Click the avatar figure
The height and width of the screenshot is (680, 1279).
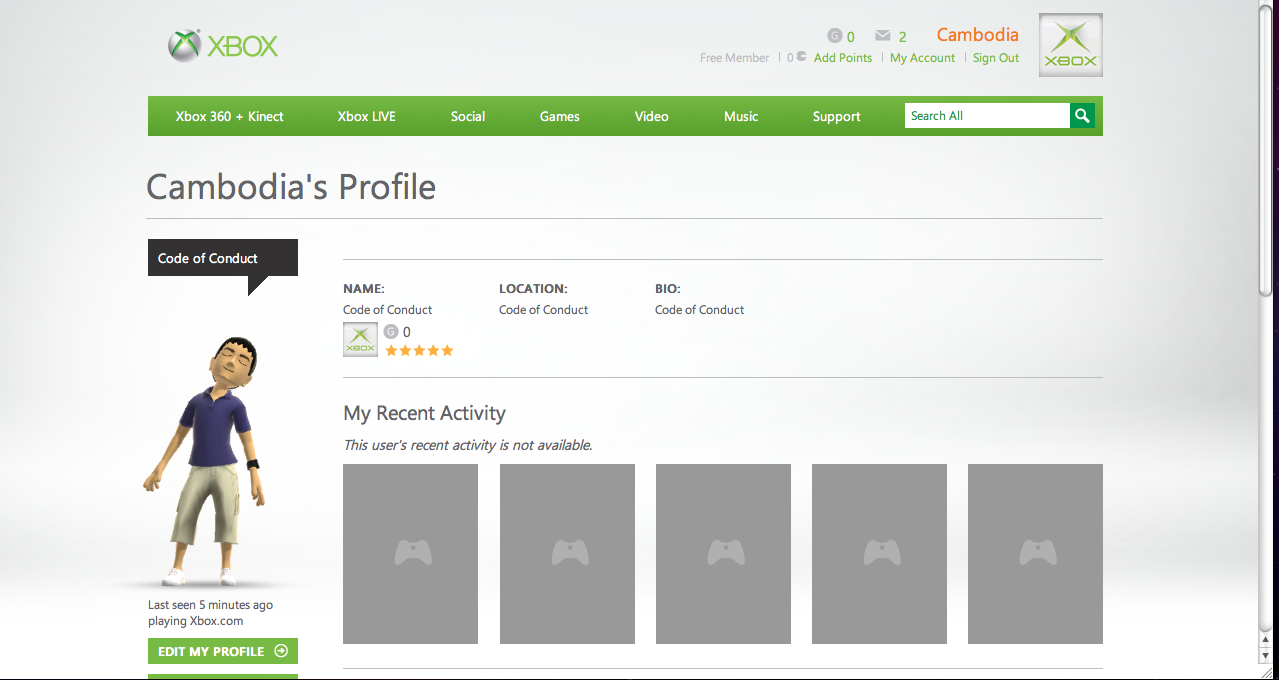tap(204, 460)
